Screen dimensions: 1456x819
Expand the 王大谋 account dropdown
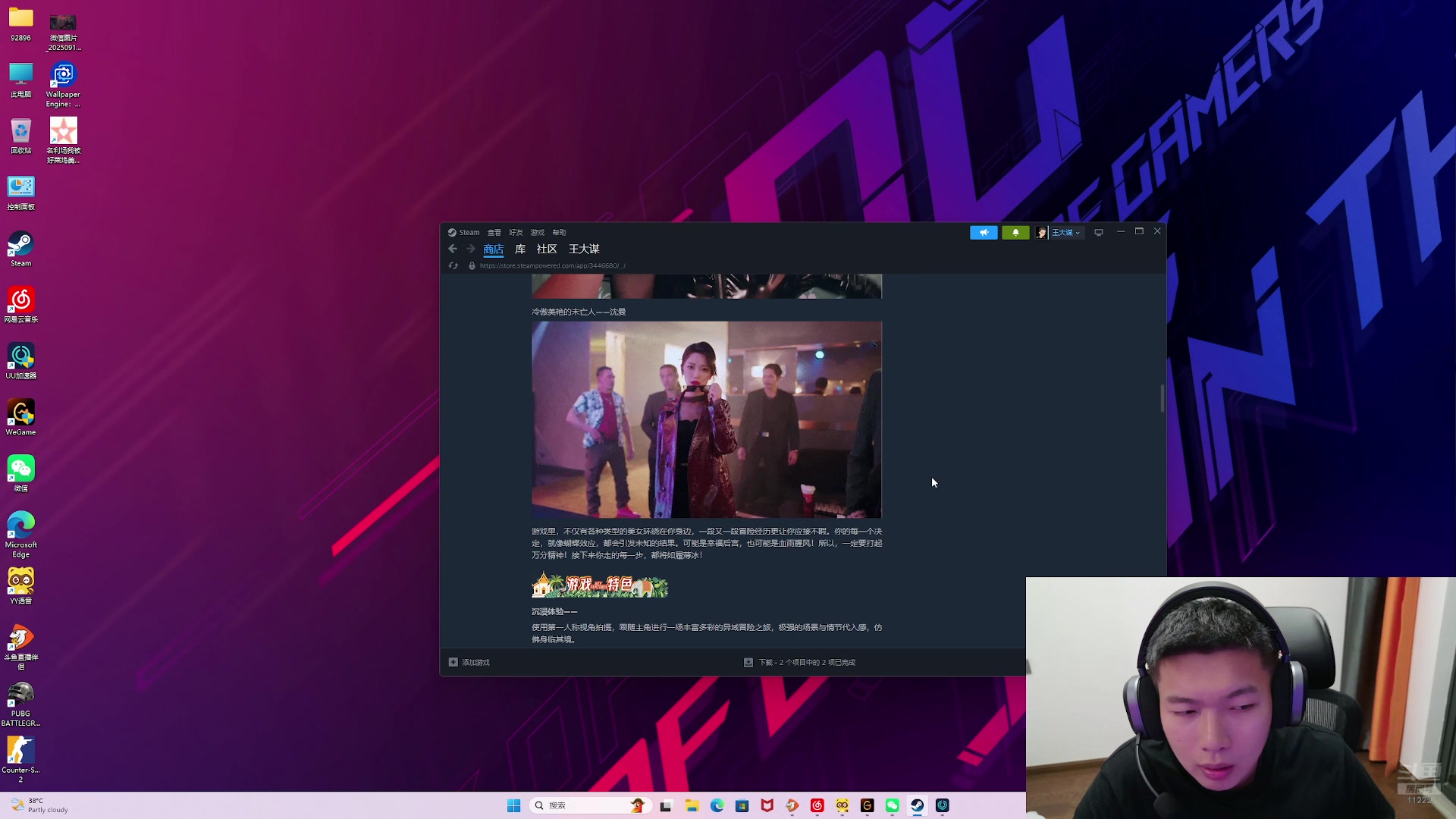1066,233
